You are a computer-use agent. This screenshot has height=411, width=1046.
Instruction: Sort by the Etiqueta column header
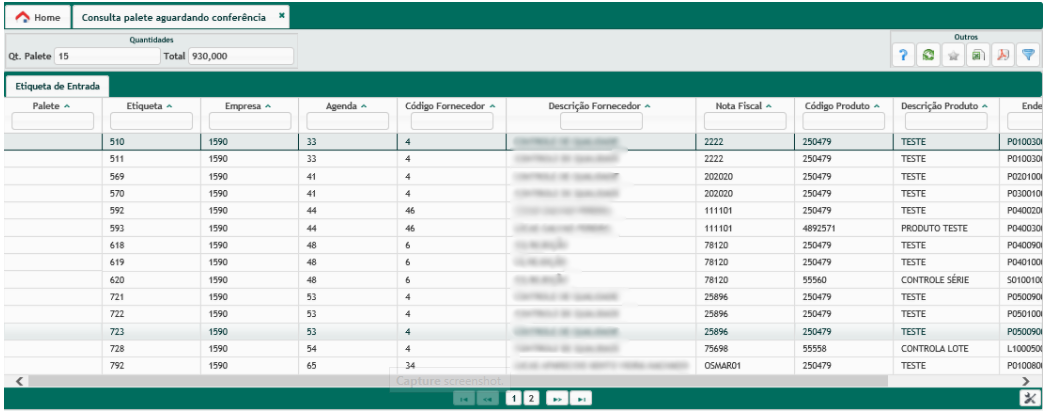[149, 105]
